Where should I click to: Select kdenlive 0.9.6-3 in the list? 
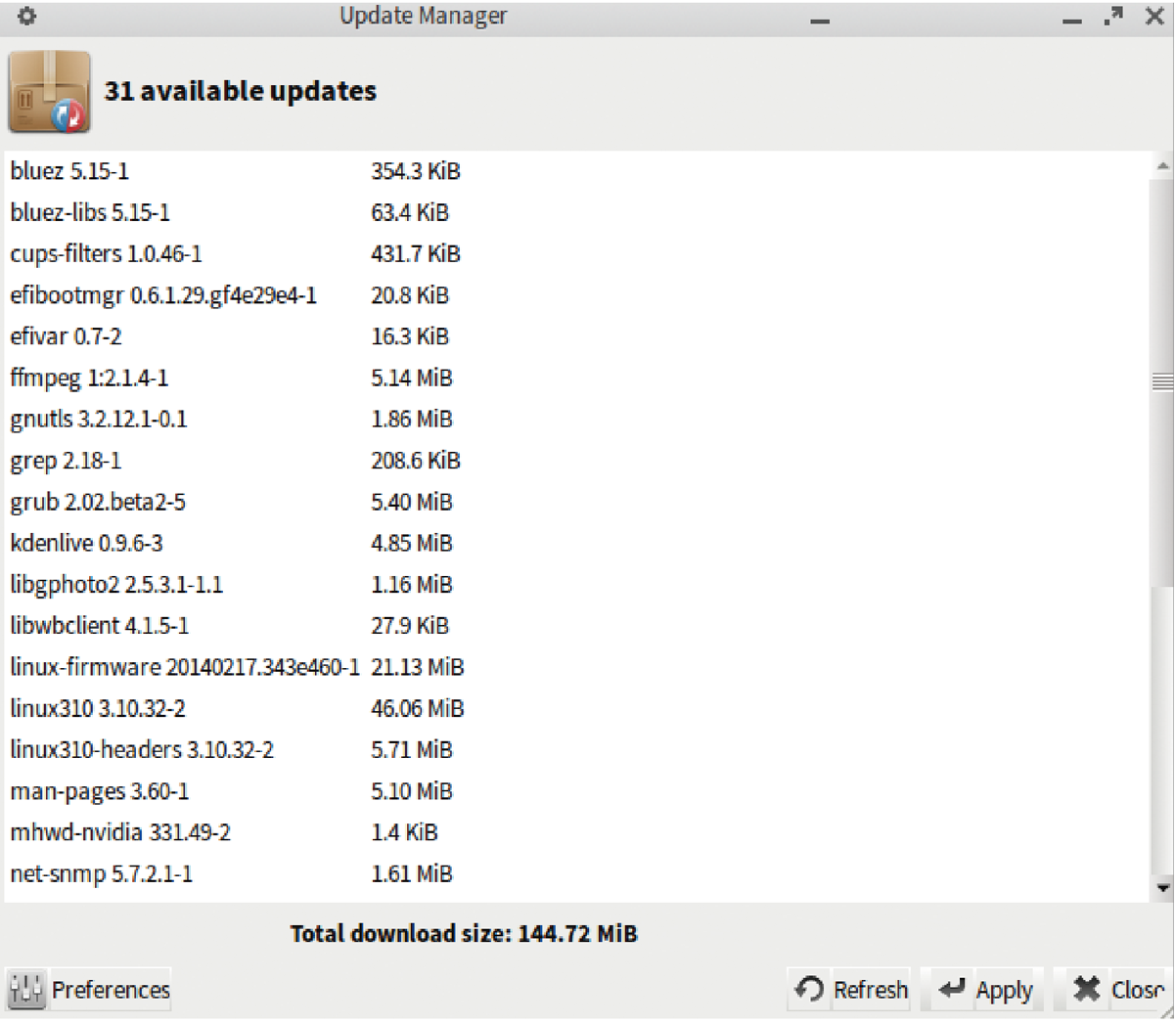577,543
